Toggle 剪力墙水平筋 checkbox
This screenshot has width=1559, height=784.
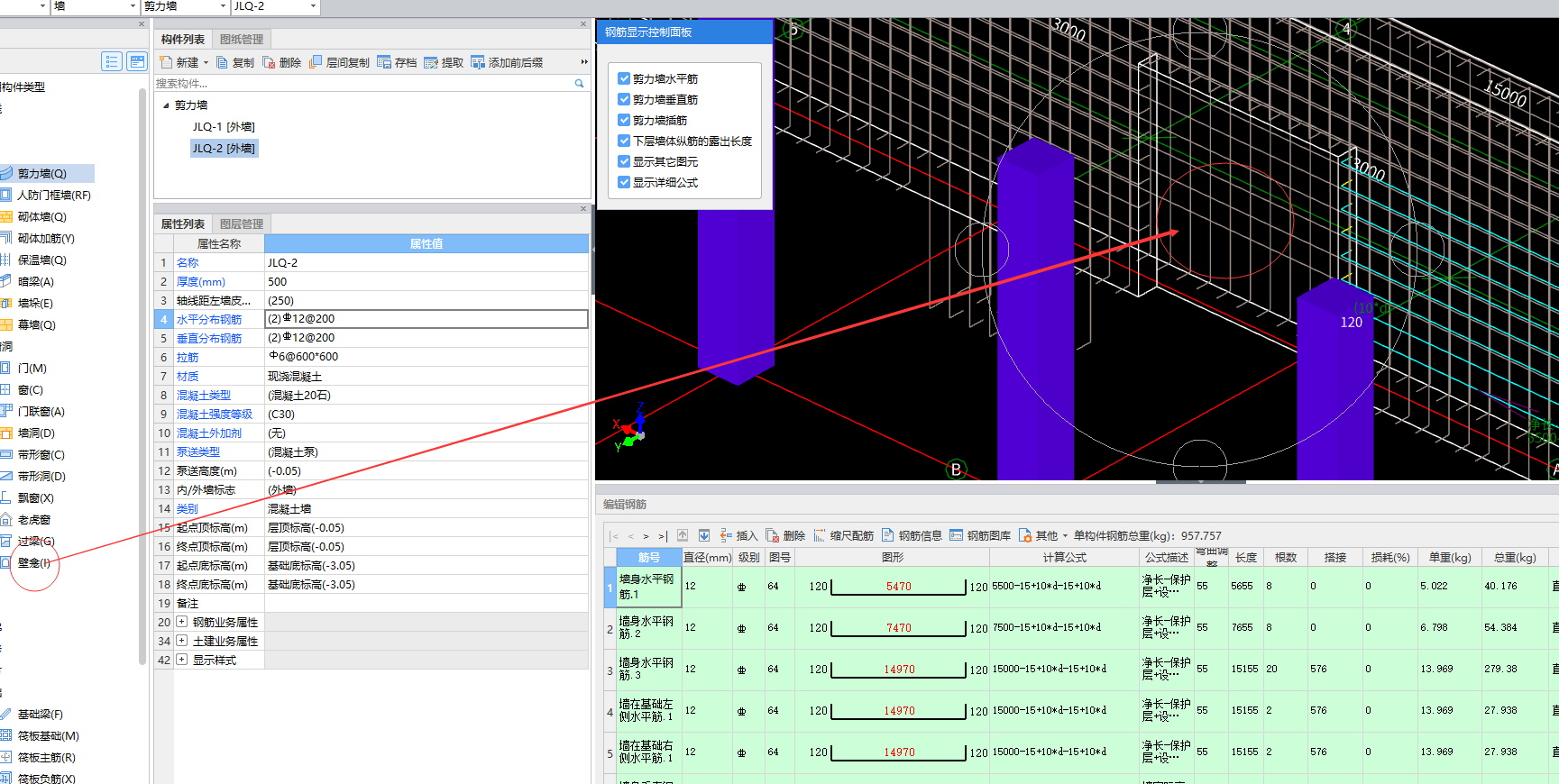(x=624, y=78)
